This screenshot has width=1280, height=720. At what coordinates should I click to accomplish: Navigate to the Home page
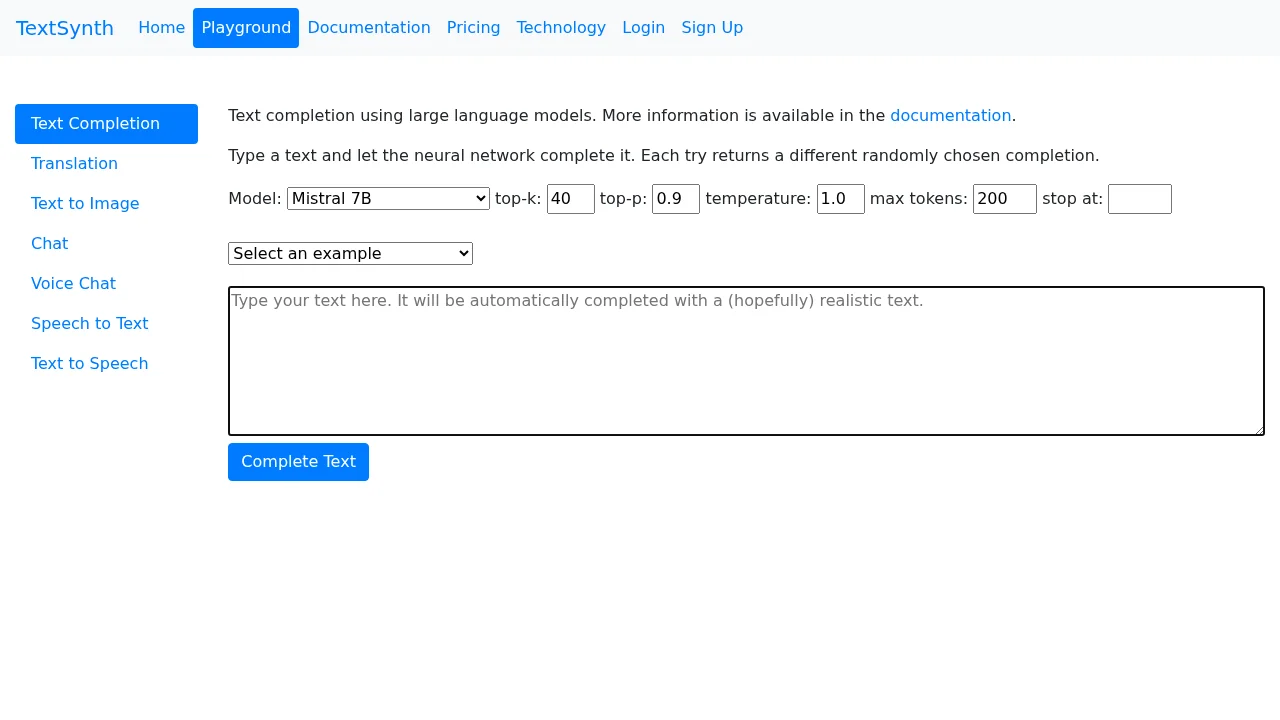pos(161,27)
